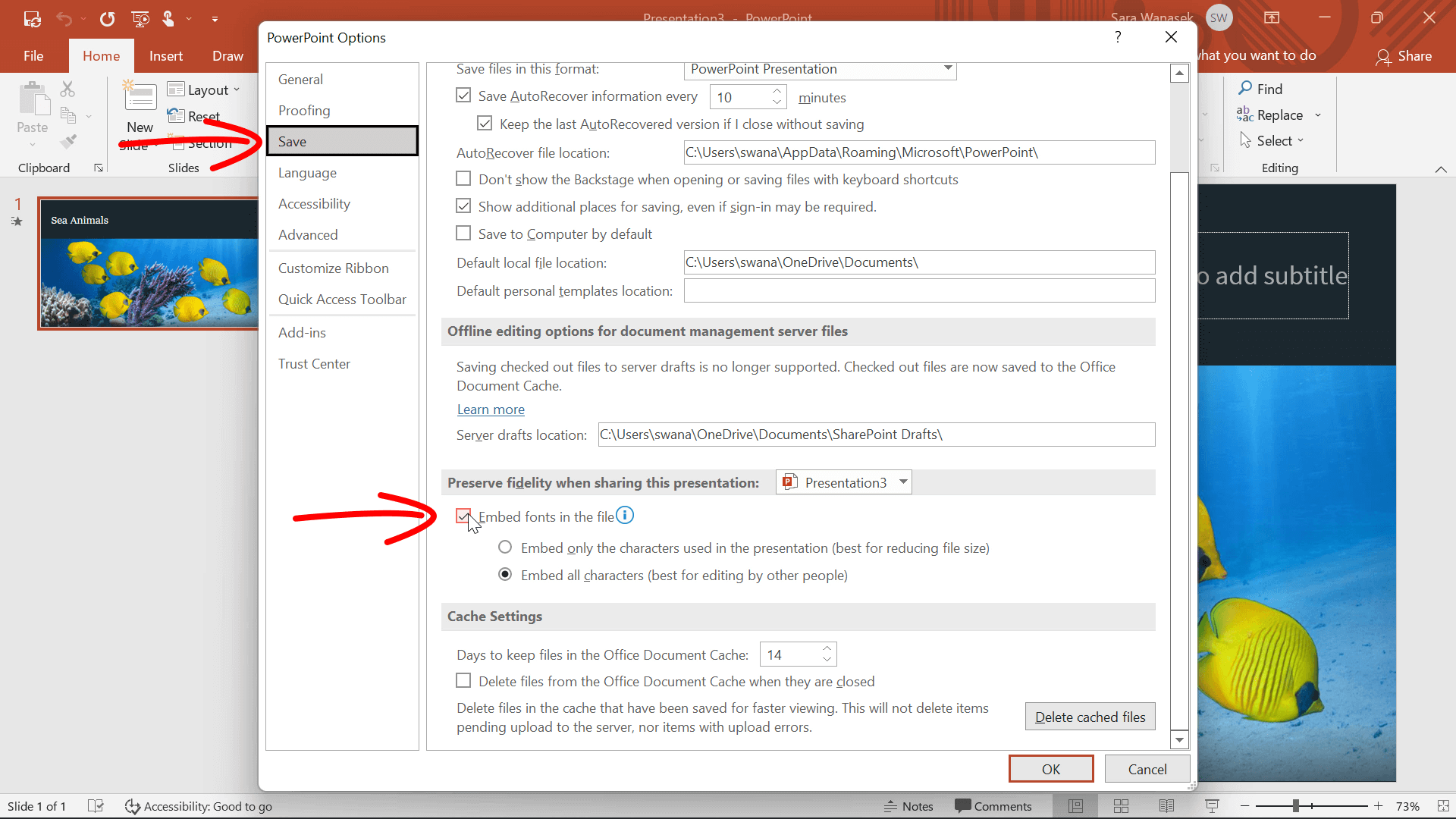Click the Language tab in Options sidebar

click(x=308, y=172)
